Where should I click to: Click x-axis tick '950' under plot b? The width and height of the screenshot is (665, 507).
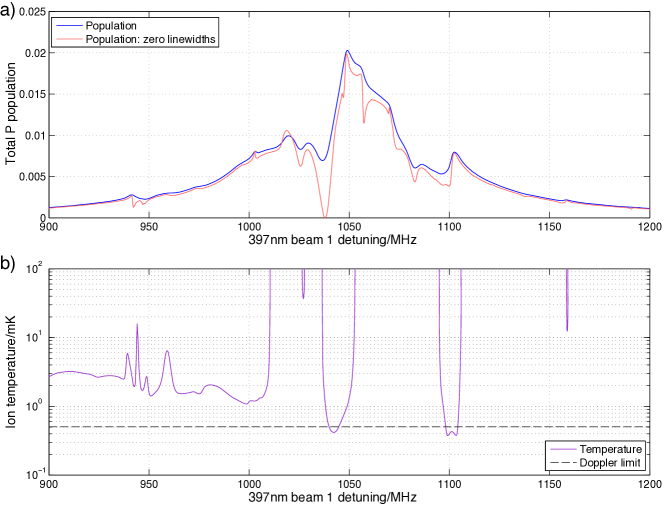149,485
